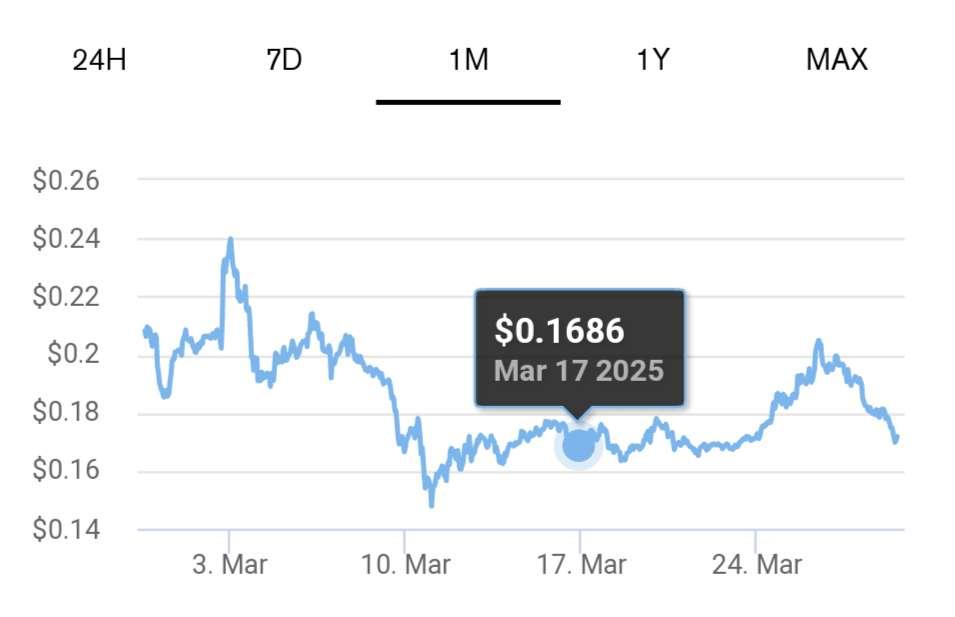This screenshot has width=955, height=617.
Task: Click the "Mar 17 2025" tooltip date
Action: point(578,371)
